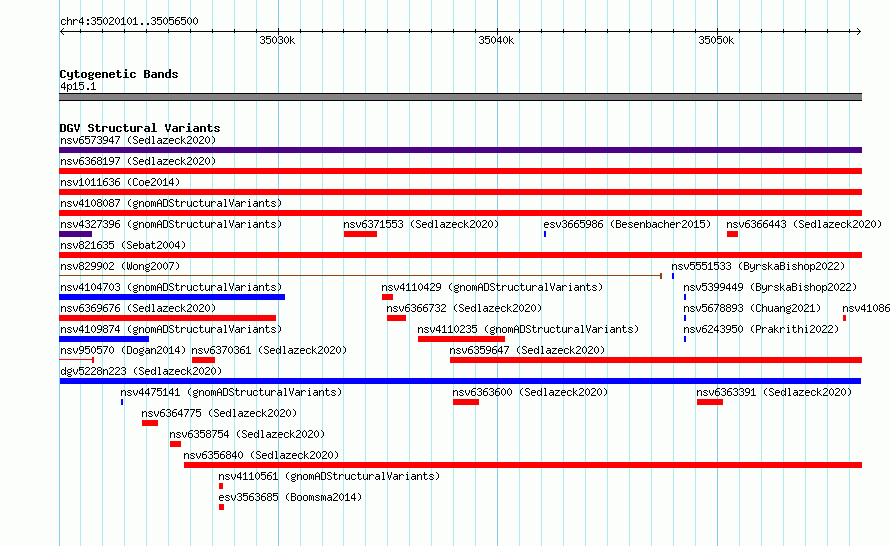Select the red nsv6370361 variant bar
The width and height of the screenshot is (890, 546).
[203, 360]
